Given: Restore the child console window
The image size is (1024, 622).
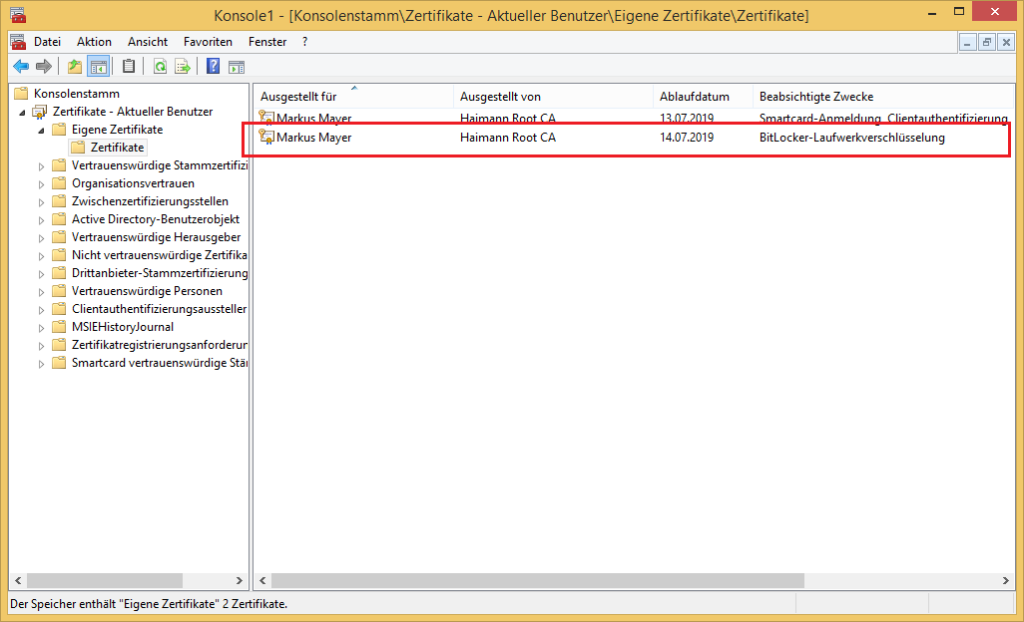Looking at the screenshot, I should click(986, 42).
